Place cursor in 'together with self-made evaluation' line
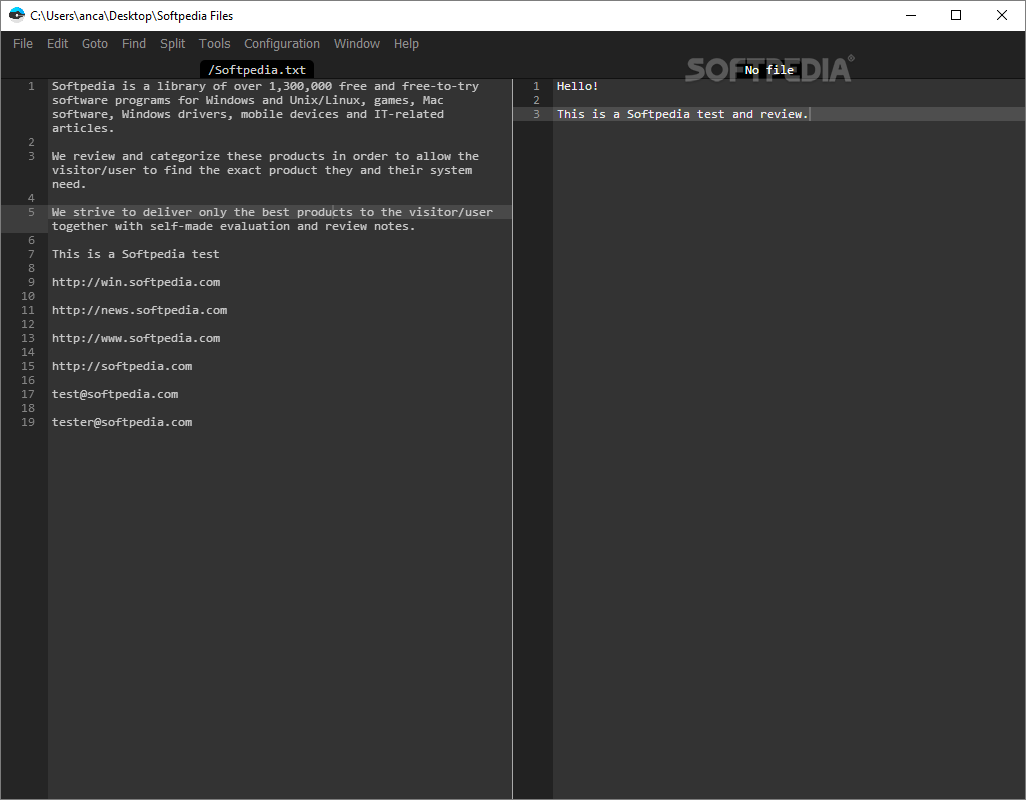 tap(233, 226)
